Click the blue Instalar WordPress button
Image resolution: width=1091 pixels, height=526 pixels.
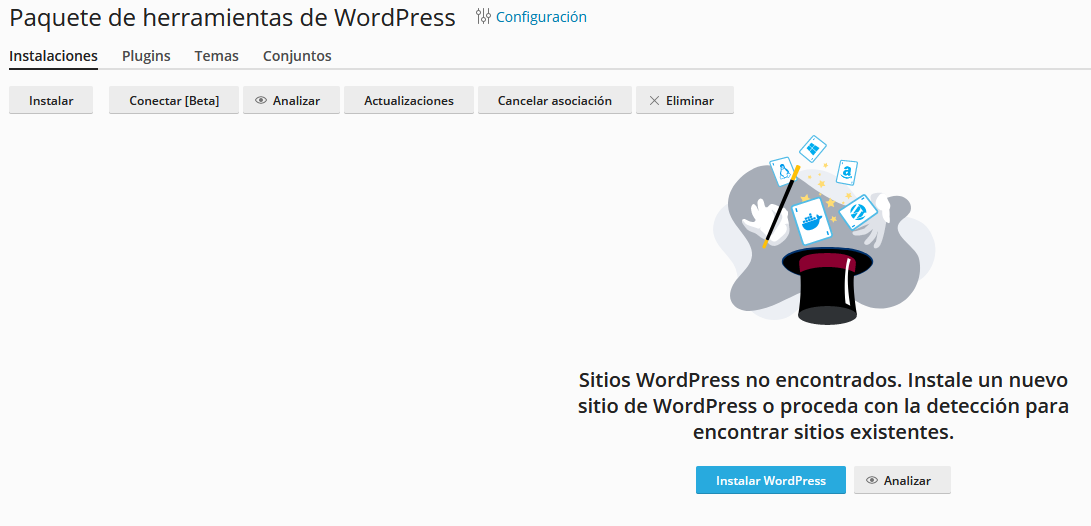point(771,480)
